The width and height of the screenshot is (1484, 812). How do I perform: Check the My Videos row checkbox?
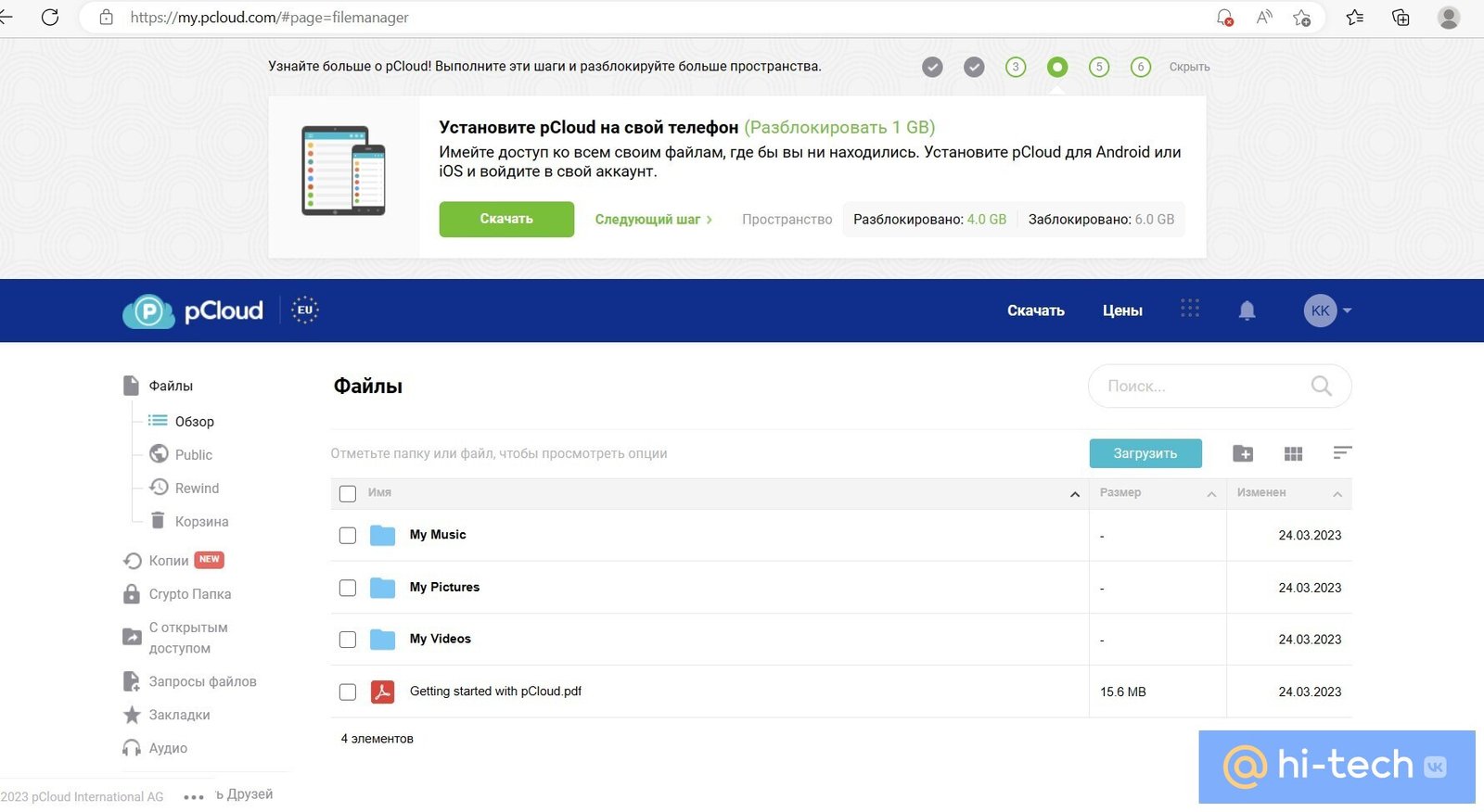(x=348, y=640)
